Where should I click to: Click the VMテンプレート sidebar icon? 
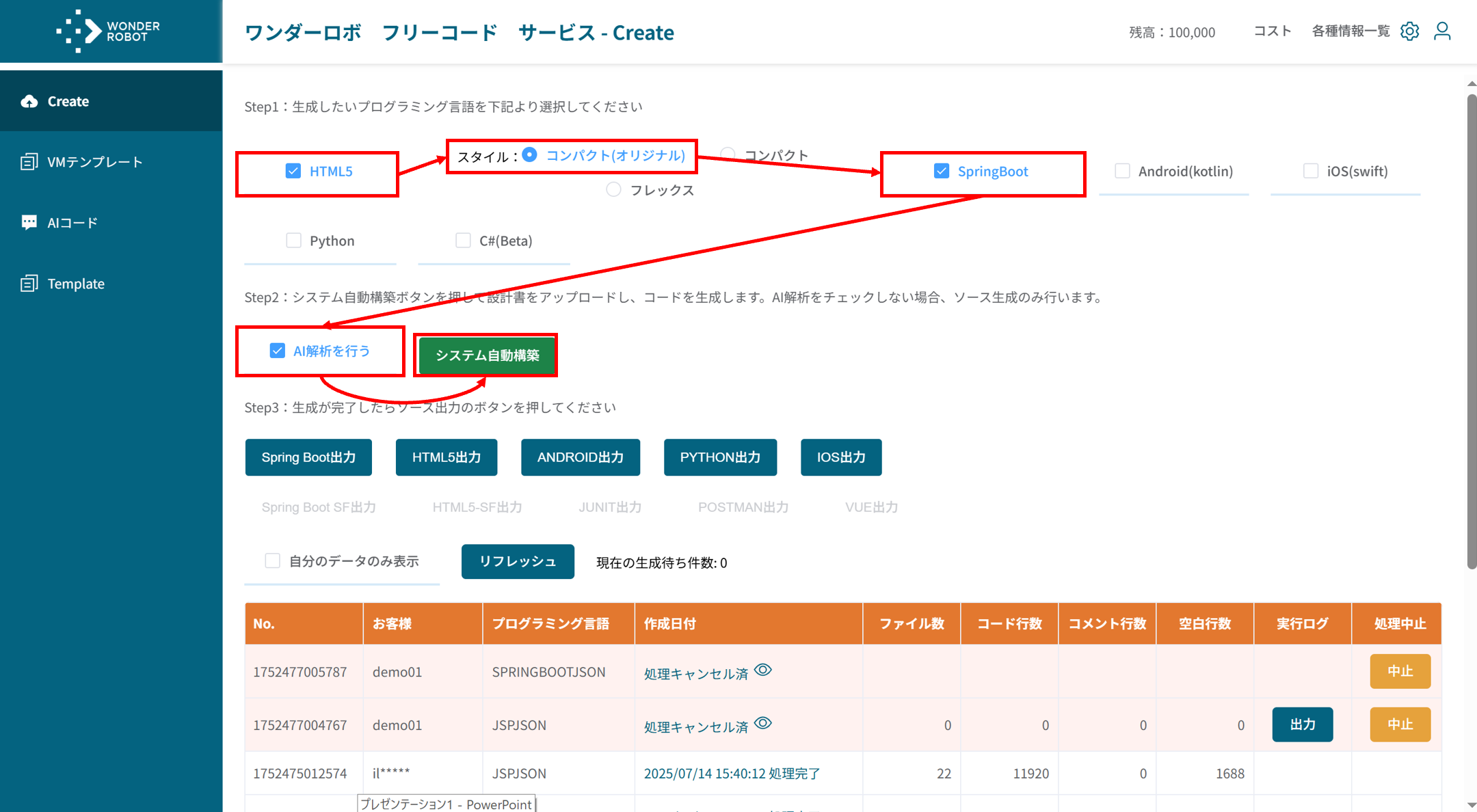tap(29, 162)
